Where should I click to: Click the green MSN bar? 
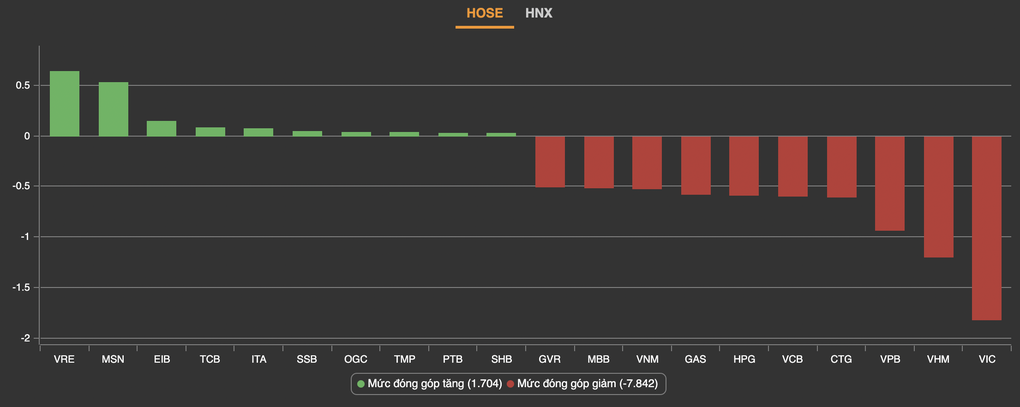[113, 109]
